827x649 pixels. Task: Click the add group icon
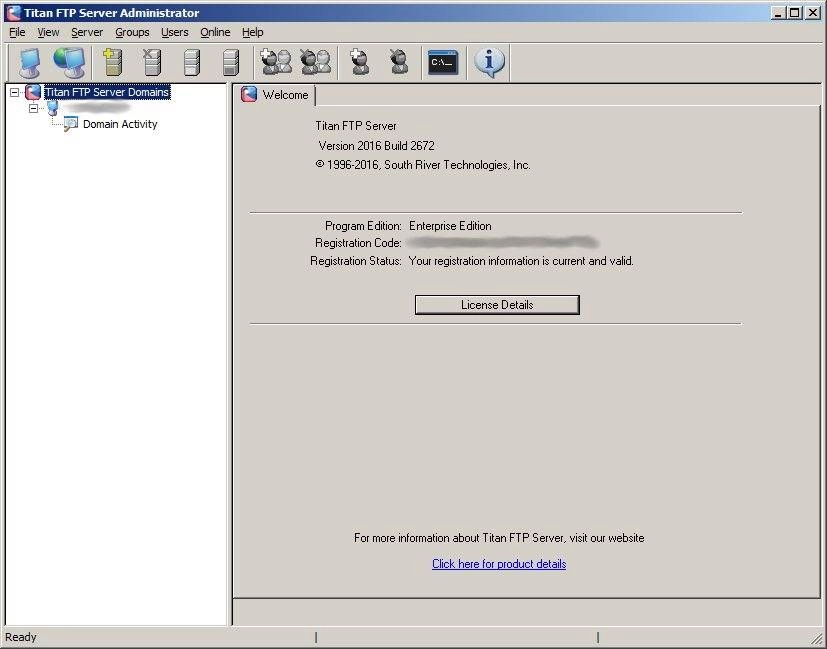coord(276,62)
